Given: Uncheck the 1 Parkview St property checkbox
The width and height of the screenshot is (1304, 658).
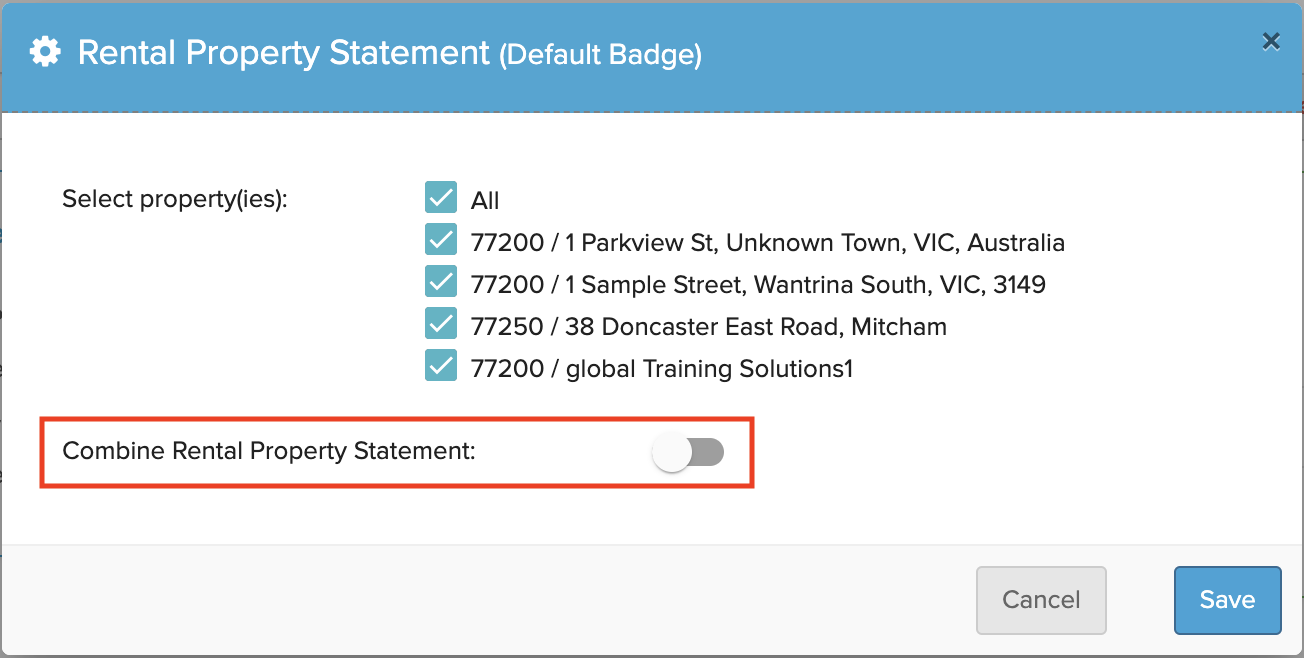Looking at the screenshot, I should click(x=441, y=241).
